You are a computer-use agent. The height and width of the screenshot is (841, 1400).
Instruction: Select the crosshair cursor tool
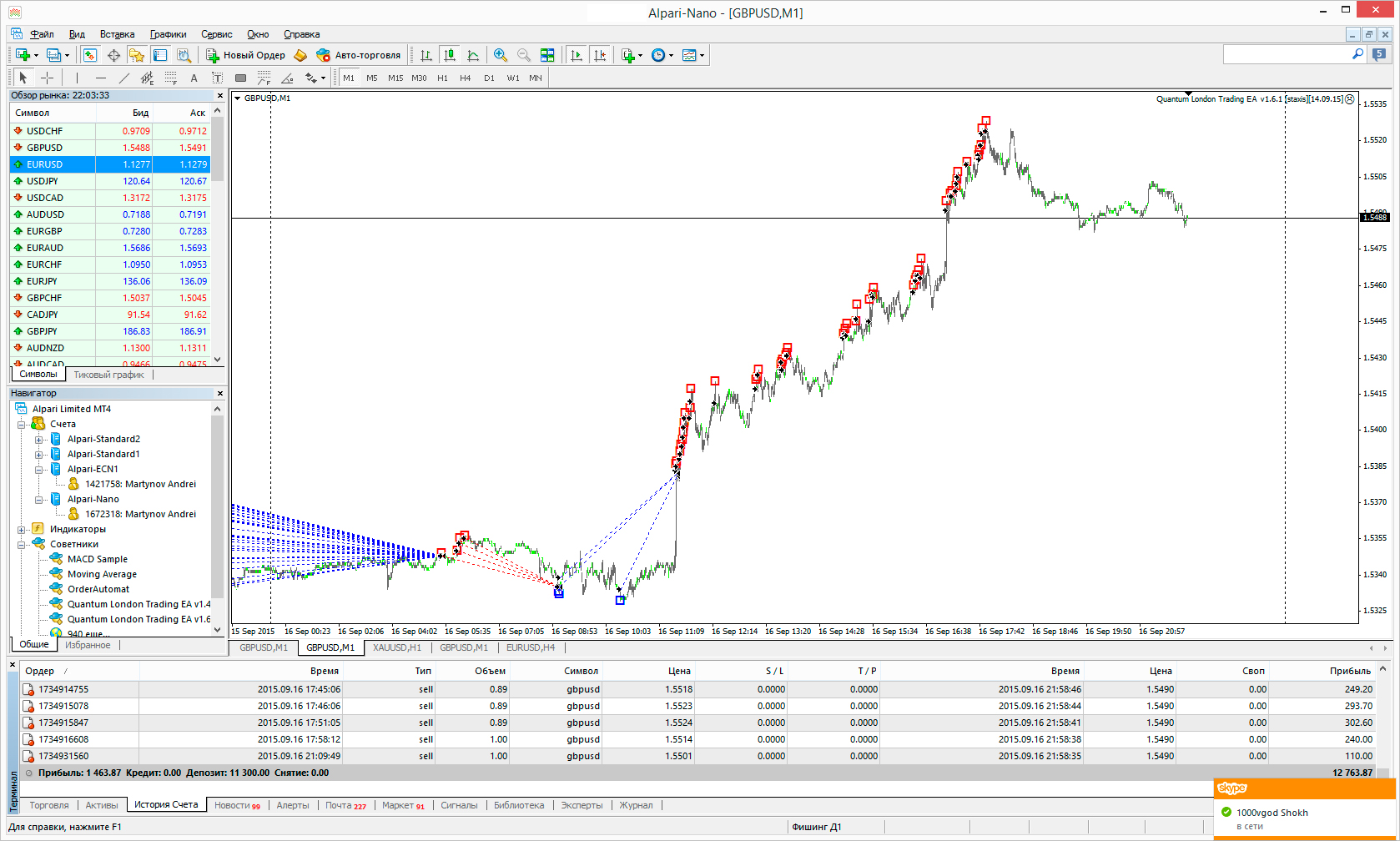(x=48, y=78)
